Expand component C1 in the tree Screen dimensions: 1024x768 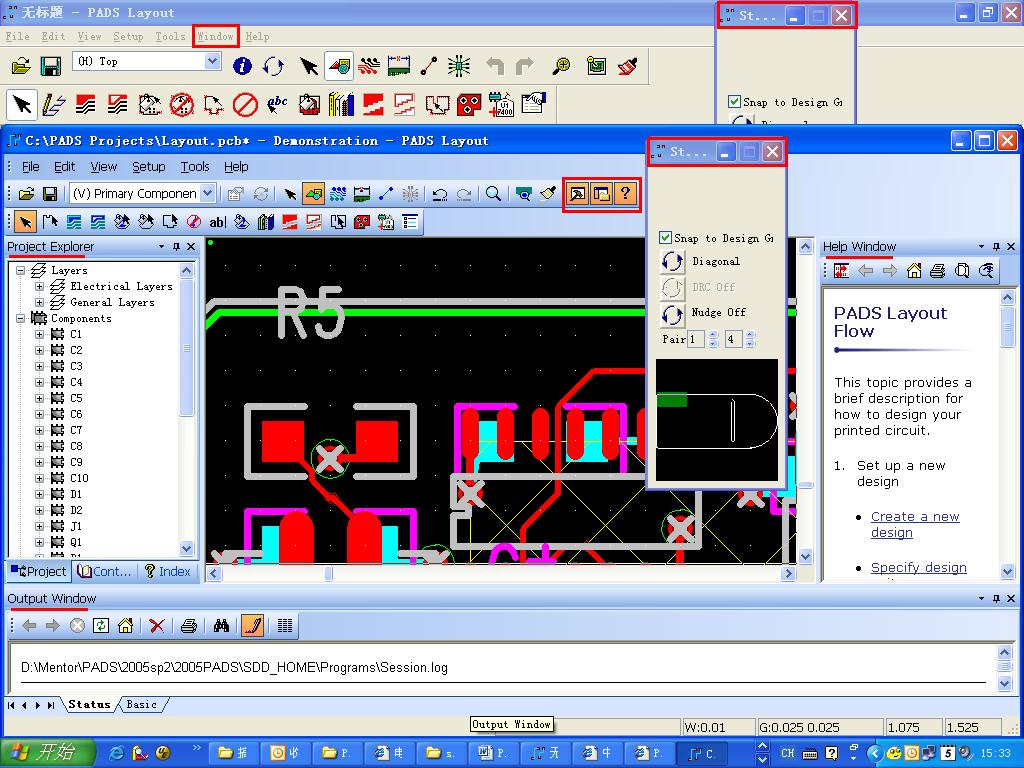click(x=39, y=334)
